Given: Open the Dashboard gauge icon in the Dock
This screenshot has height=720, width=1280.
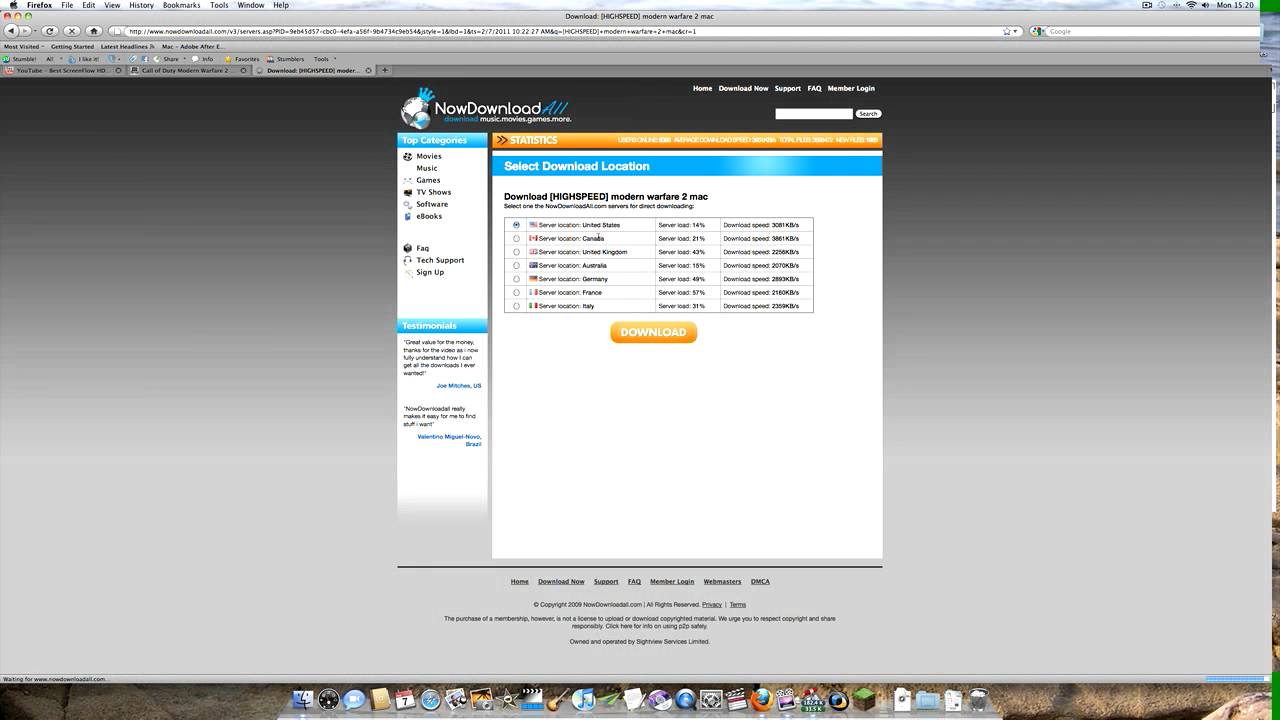Looking at the screenshot, I should click(x=328, y=700).
